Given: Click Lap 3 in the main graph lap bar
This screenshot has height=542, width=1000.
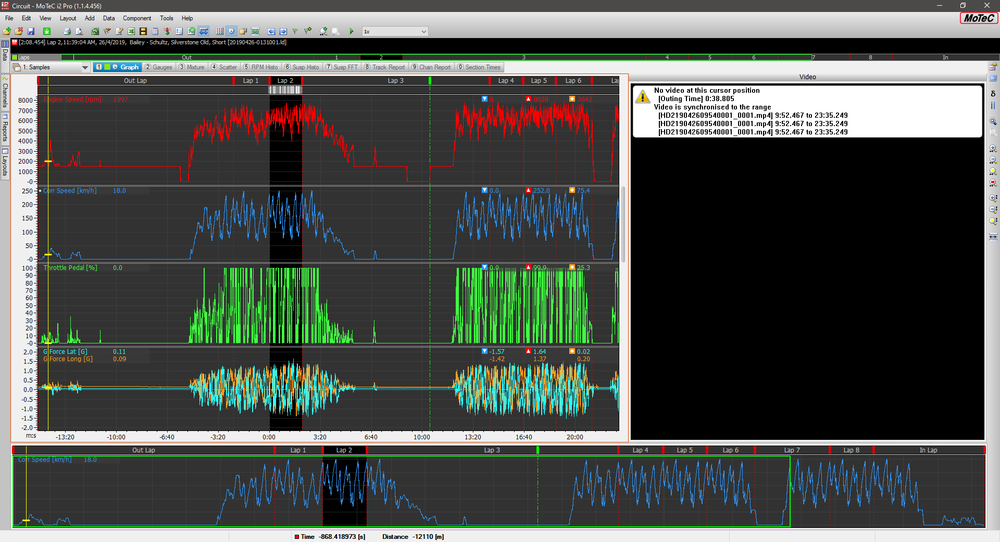Looking at the screenshot, I should (x=395, y=81).
